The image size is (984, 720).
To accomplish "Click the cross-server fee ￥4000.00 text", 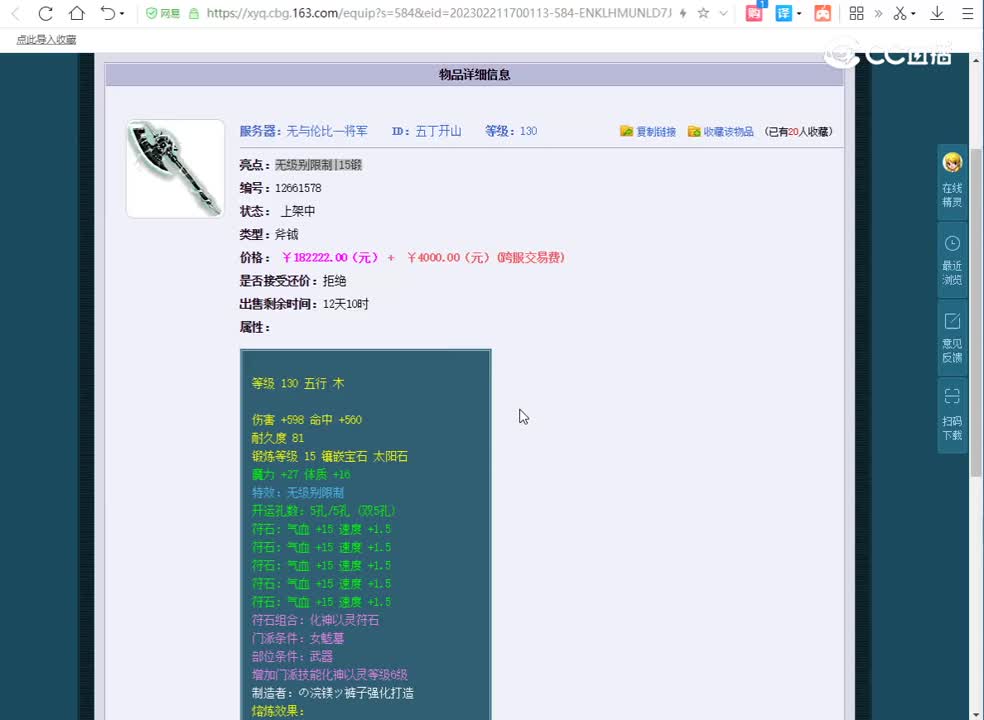I will coord(486,258).
